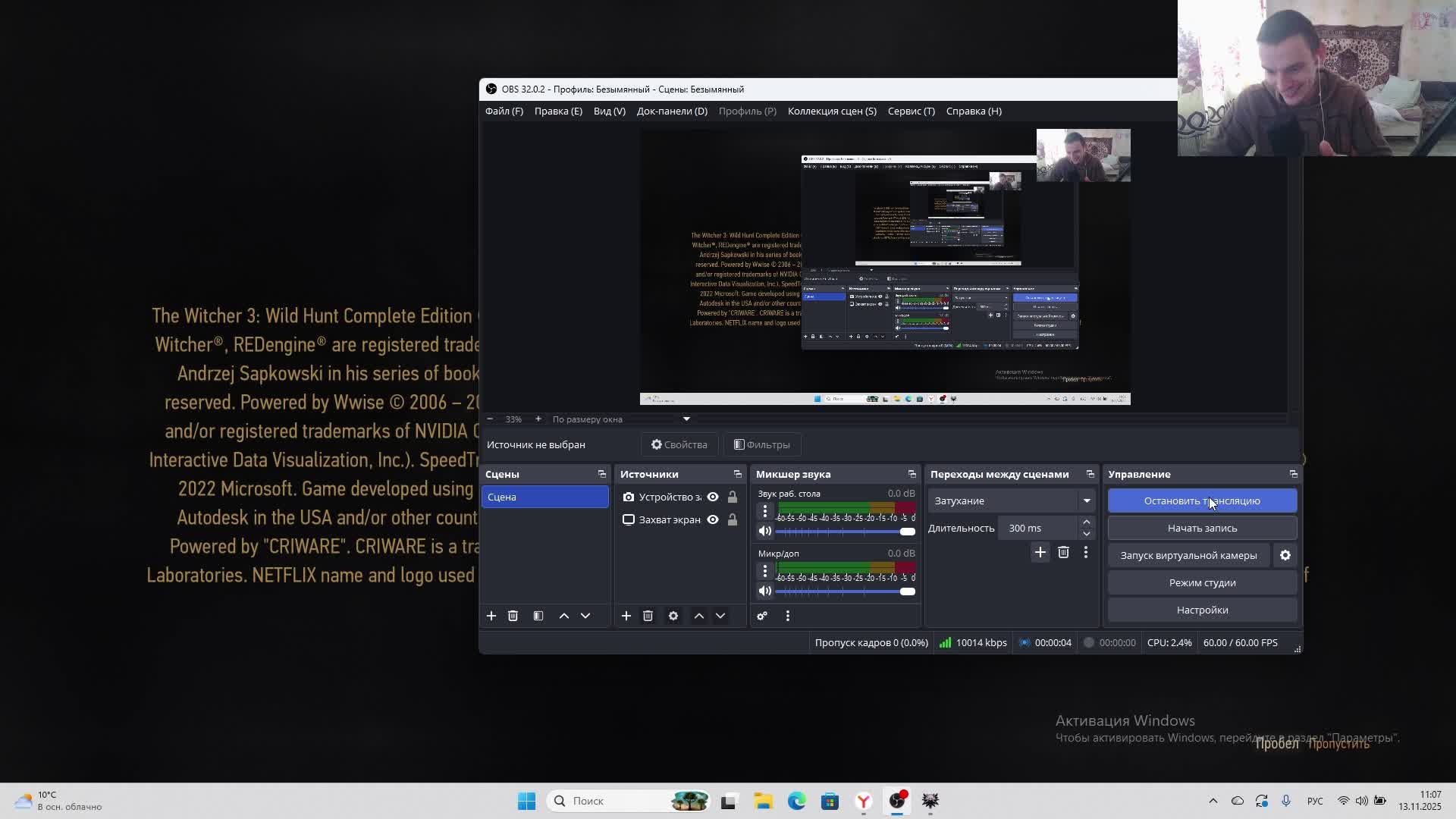
Task: Open the Файл (F) menu
Action: (504, 111)
